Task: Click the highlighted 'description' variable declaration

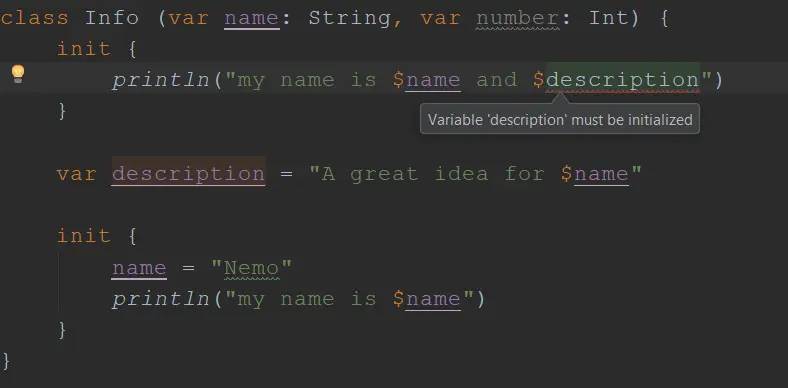Action: coord(188,173)
